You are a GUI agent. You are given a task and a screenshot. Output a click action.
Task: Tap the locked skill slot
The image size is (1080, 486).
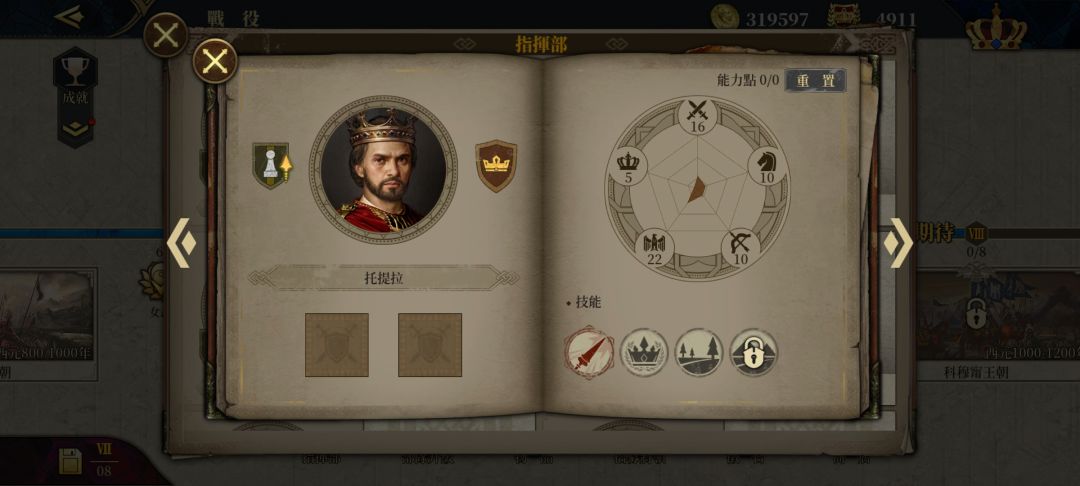click(754, 352)
